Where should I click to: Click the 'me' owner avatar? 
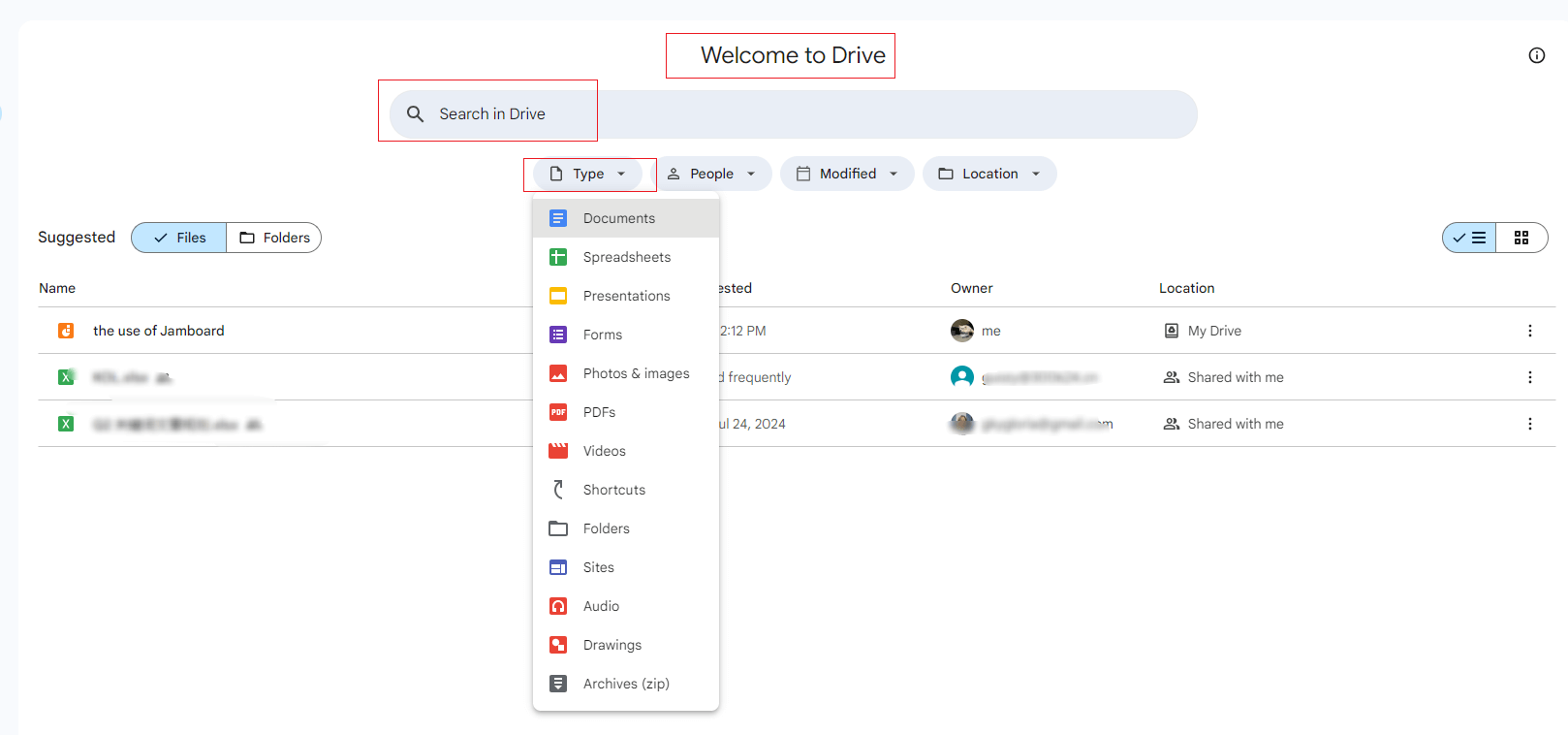point(962,331)
